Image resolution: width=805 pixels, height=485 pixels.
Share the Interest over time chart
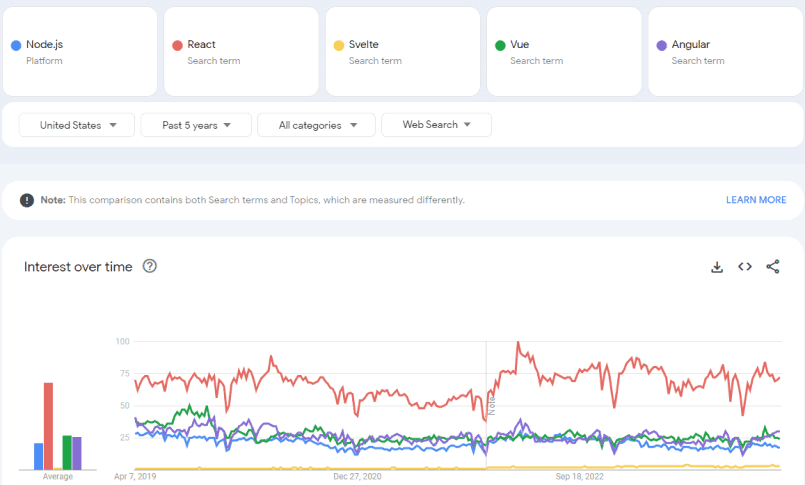(x=773, y=266)
